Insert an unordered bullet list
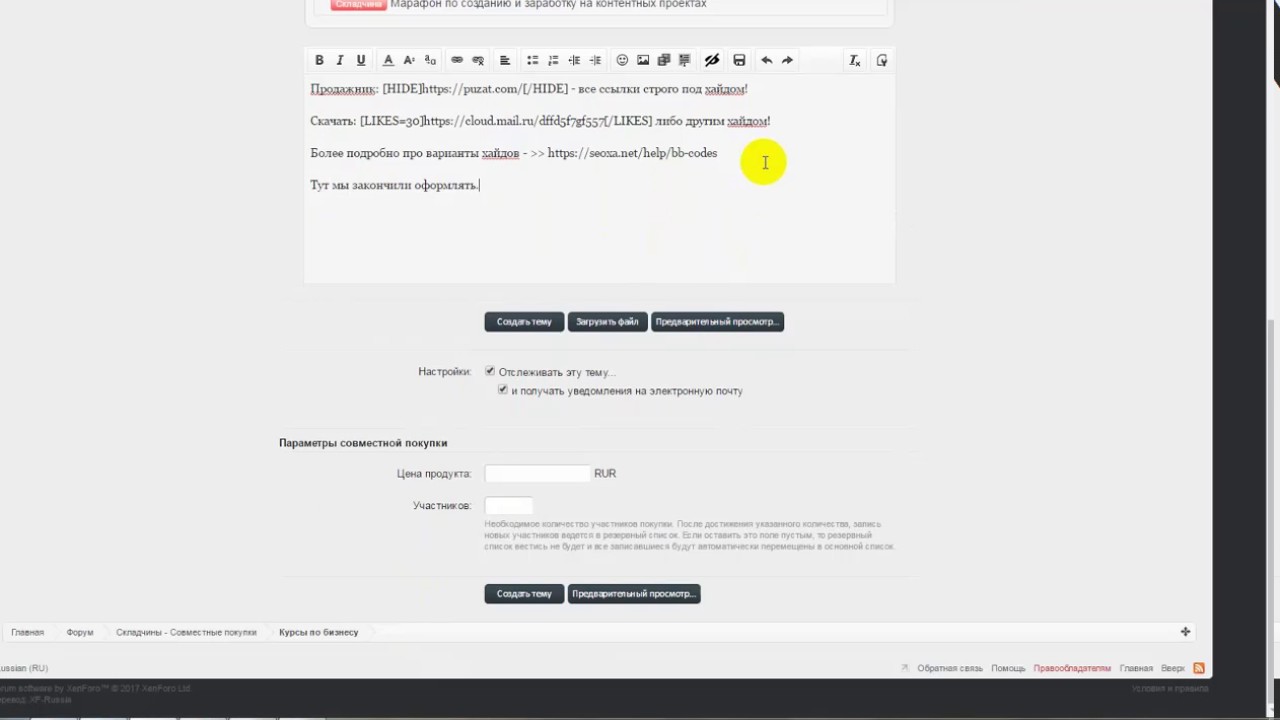This screenshot has width=1280, height=720. (532, 61)
